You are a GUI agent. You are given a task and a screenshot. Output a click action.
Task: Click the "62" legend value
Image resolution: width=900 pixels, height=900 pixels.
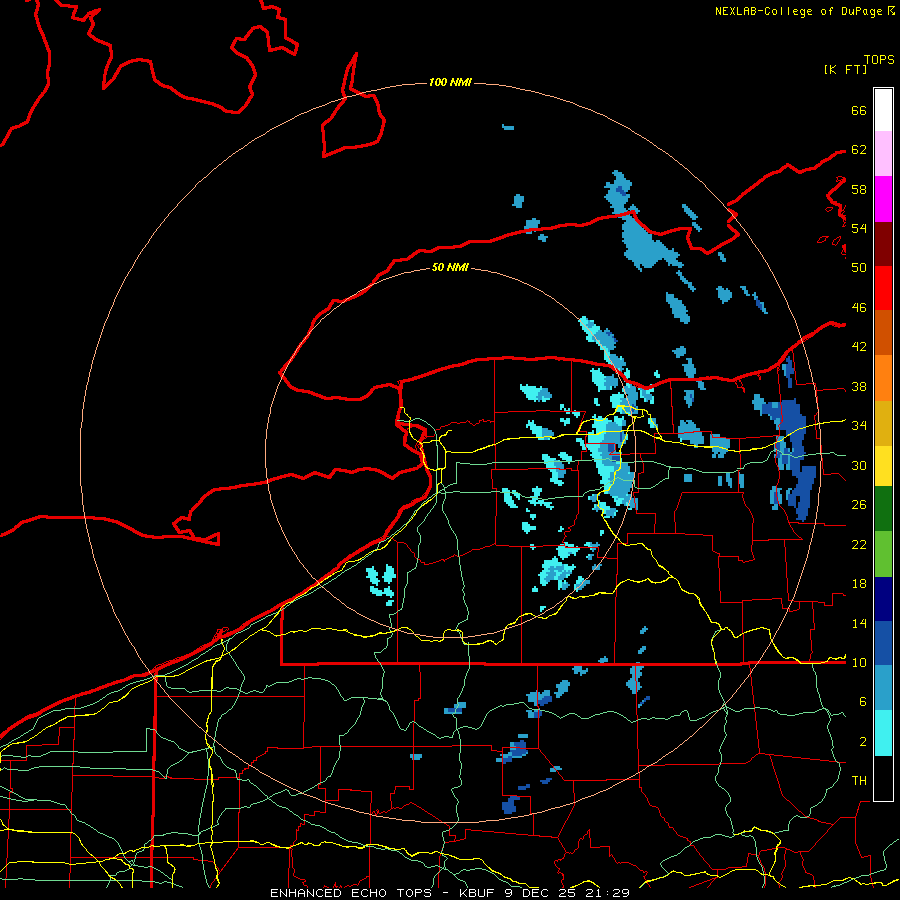[859, 150]
